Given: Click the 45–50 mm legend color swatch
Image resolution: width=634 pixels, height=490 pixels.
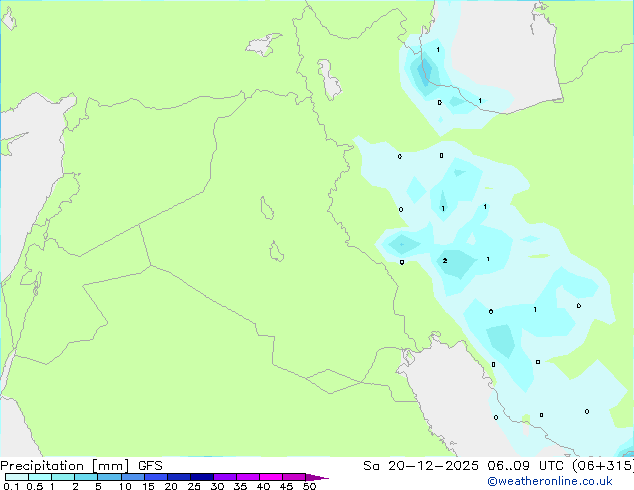Looking at the screenshot, I should click(294, 477).
